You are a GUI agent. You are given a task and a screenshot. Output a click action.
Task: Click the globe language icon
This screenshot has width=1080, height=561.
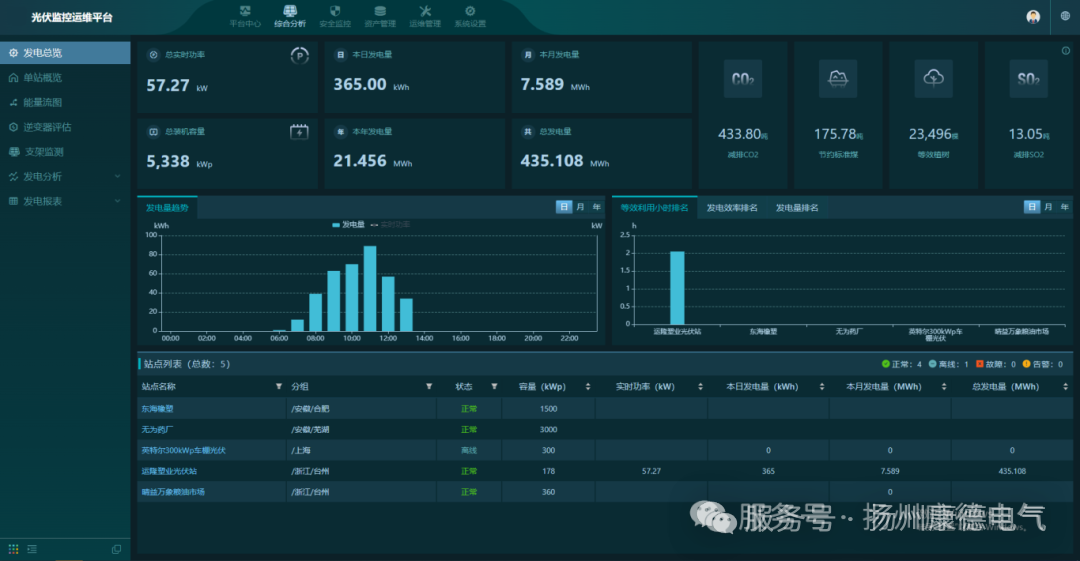[x=1064, y=17]
